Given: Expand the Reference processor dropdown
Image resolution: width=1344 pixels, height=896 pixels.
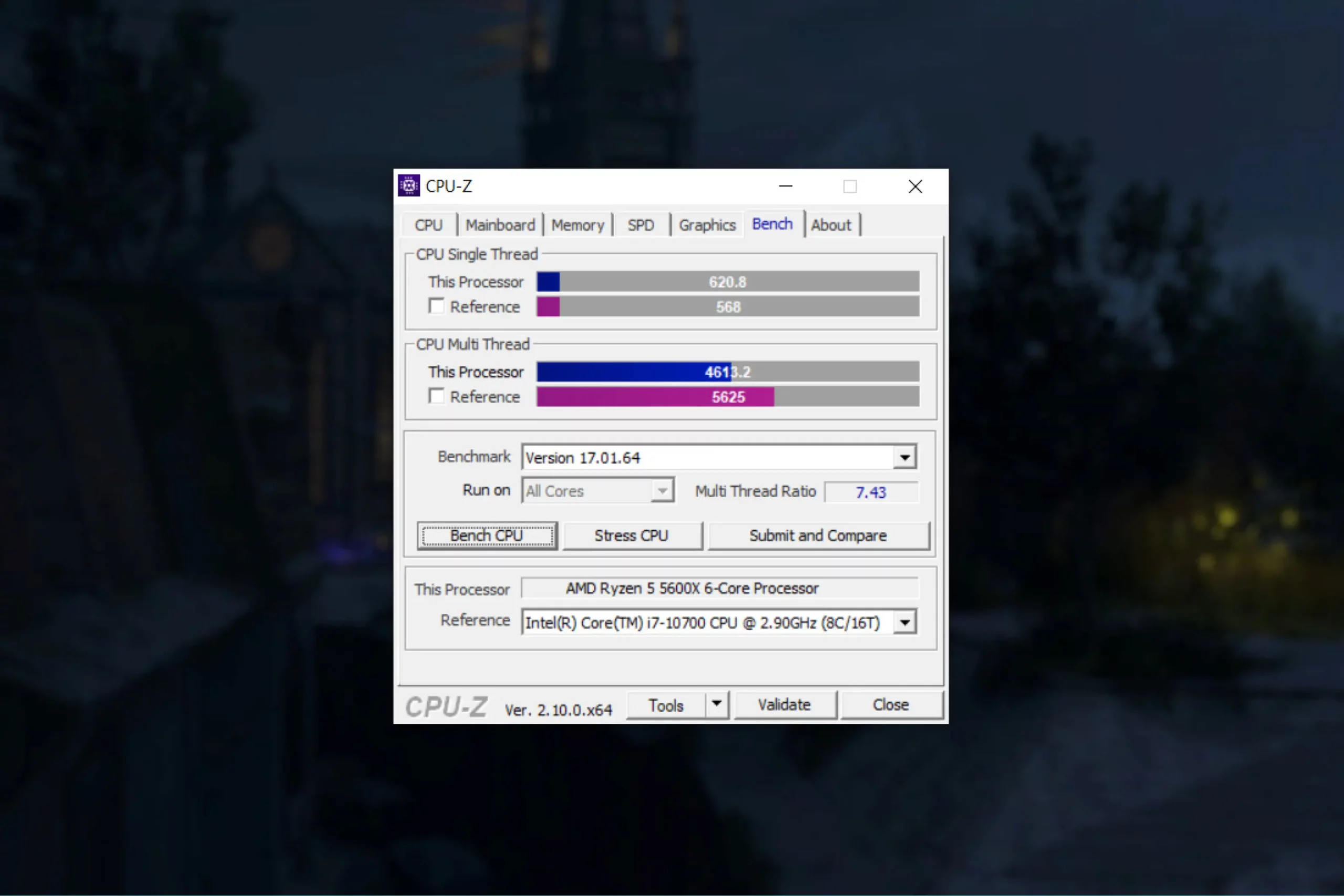Looking at the screenshot, I should pos(904,623).
